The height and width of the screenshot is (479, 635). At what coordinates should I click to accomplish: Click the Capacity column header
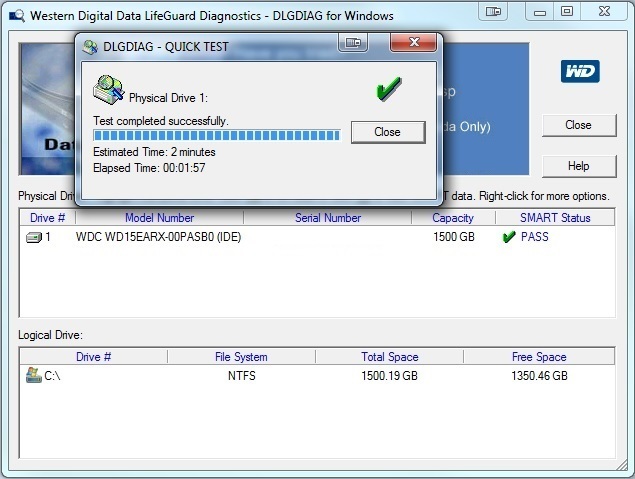453,218
